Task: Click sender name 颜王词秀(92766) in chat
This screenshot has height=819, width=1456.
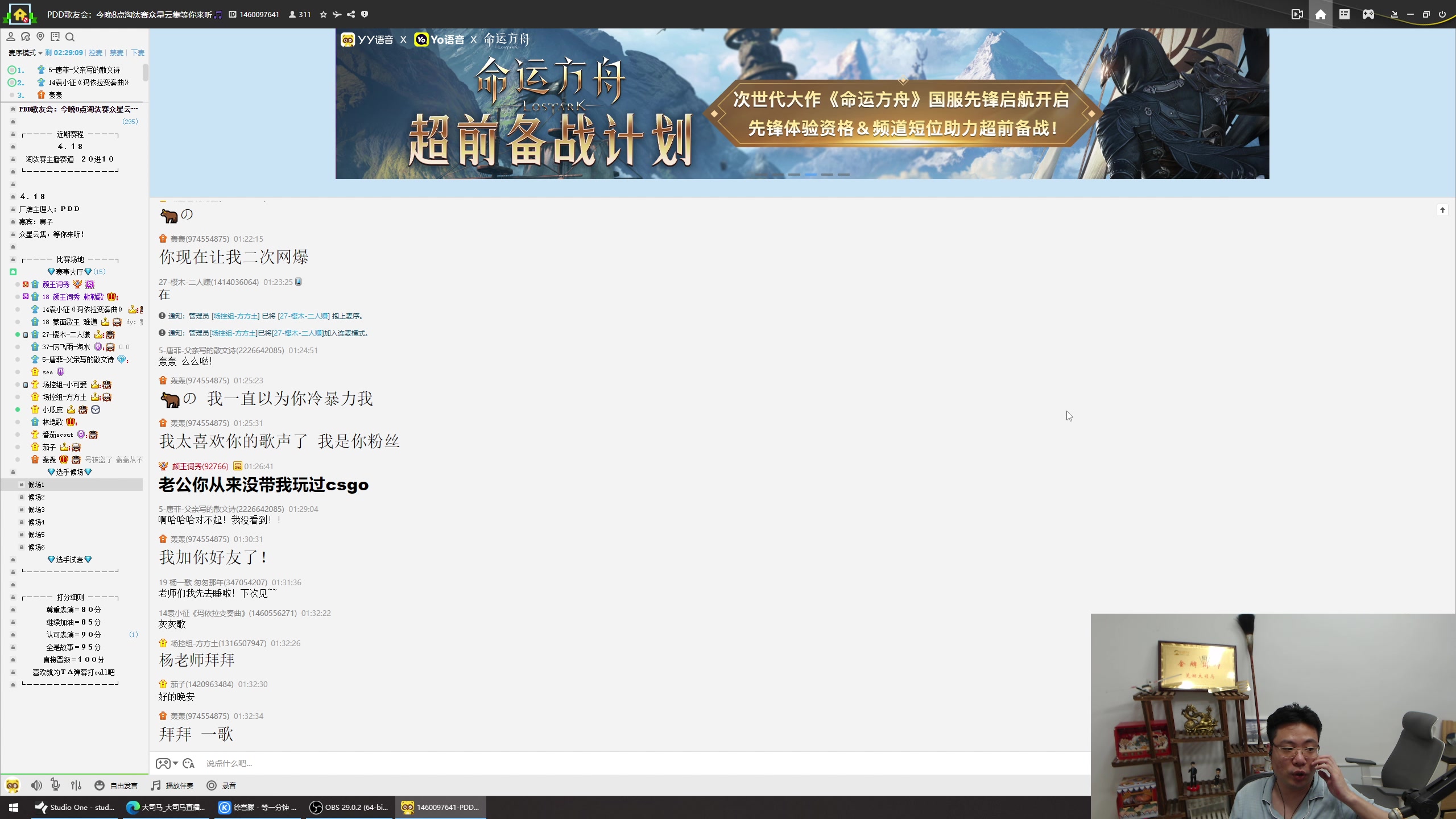Action: click(x=200, y=466)
